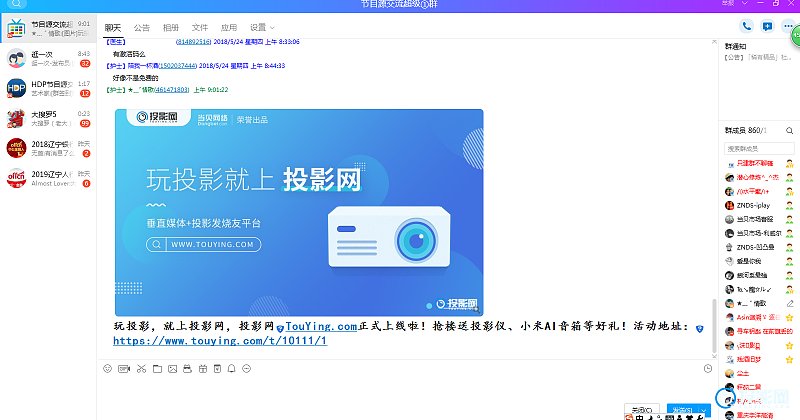Open the more options ellipsis in header

point(788,26)
